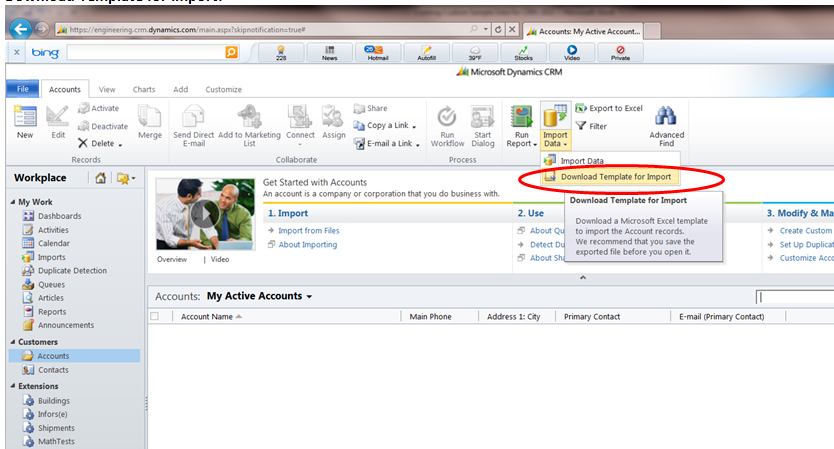Image resolution: width=834 pixels, height=449 pixels.
Task: Switch to the Customize ribbon tab
Action: (x=223, y=89)
